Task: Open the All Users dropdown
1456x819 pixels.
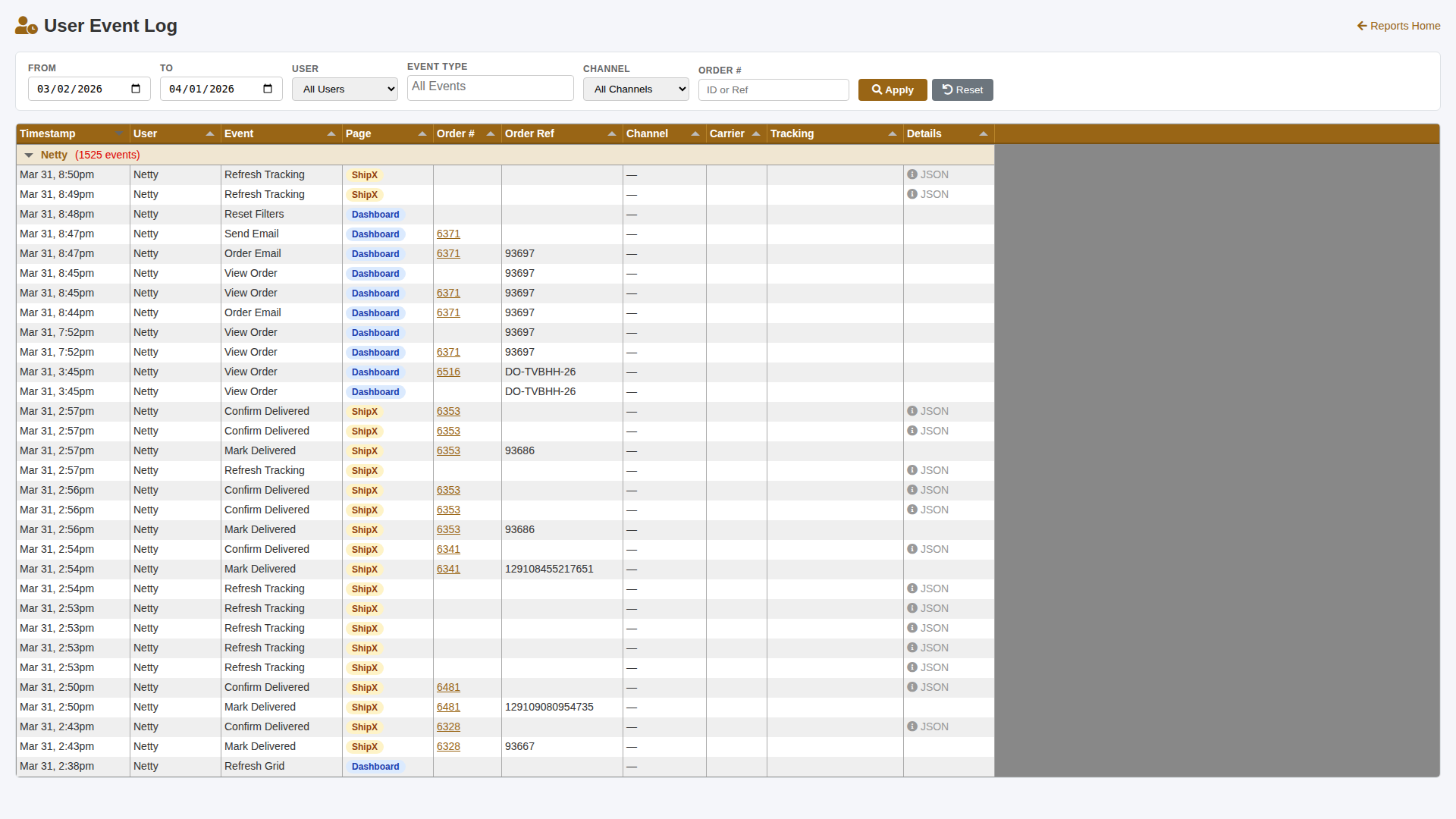Action: pos(344,89)
